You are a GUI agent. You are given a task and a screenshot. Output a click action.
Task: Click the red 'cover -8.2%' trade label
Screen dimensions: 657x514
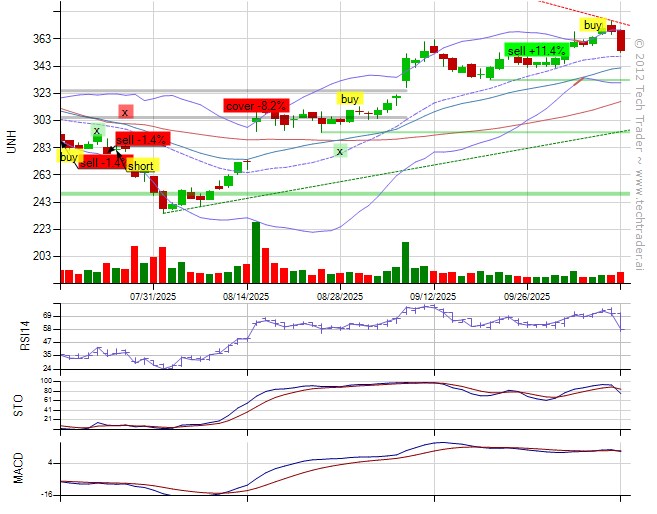tap(256, 105)
